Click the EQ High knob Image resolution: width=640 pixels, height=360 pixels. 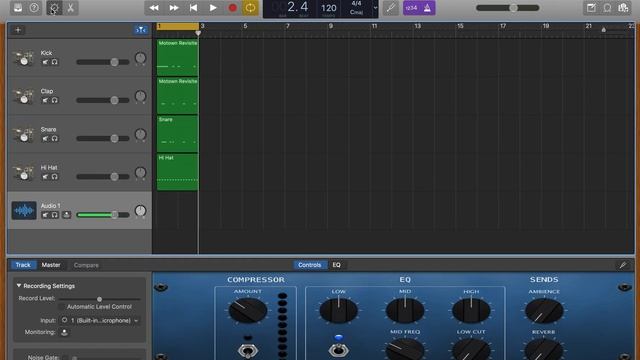click(471, 311)
